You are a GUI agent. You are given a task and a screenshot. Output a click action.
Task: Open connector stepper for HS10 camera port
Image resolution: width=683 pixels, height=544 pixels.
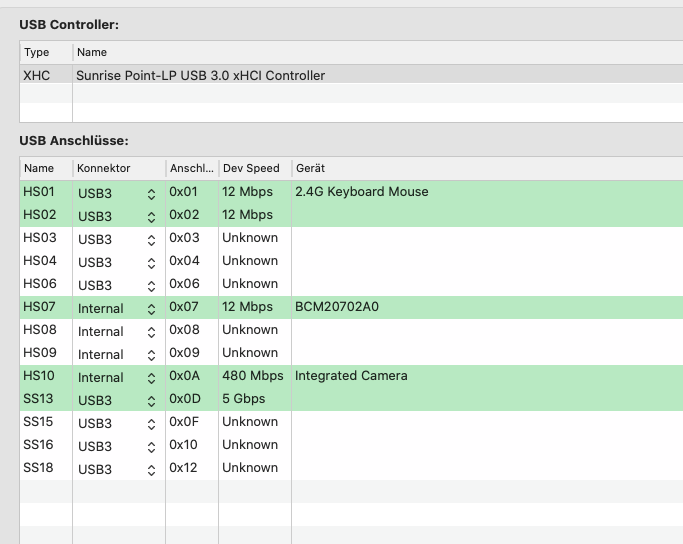151,377
